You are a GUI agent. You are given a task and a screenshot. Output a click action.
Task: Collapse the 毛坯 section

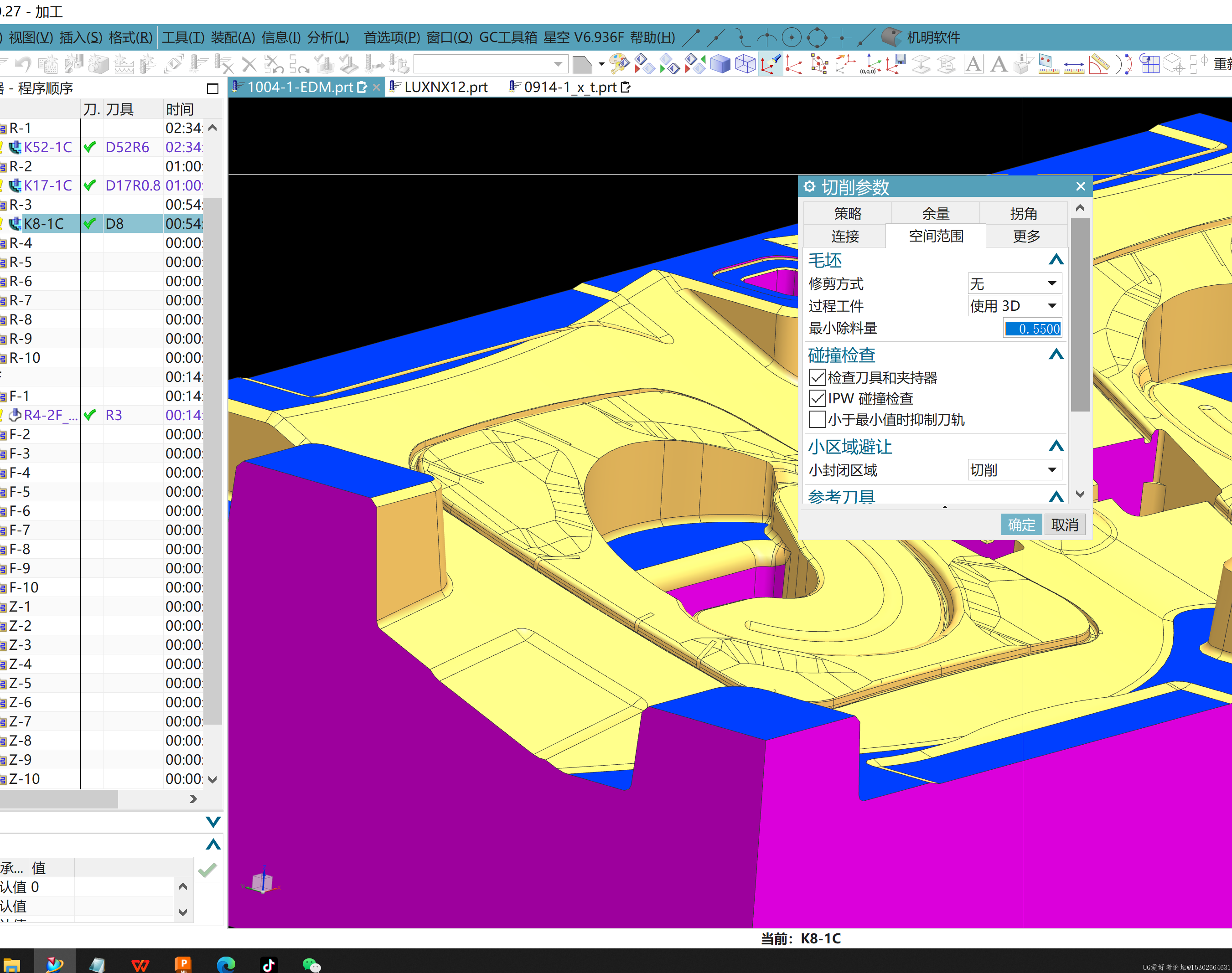pos(1056,260)
